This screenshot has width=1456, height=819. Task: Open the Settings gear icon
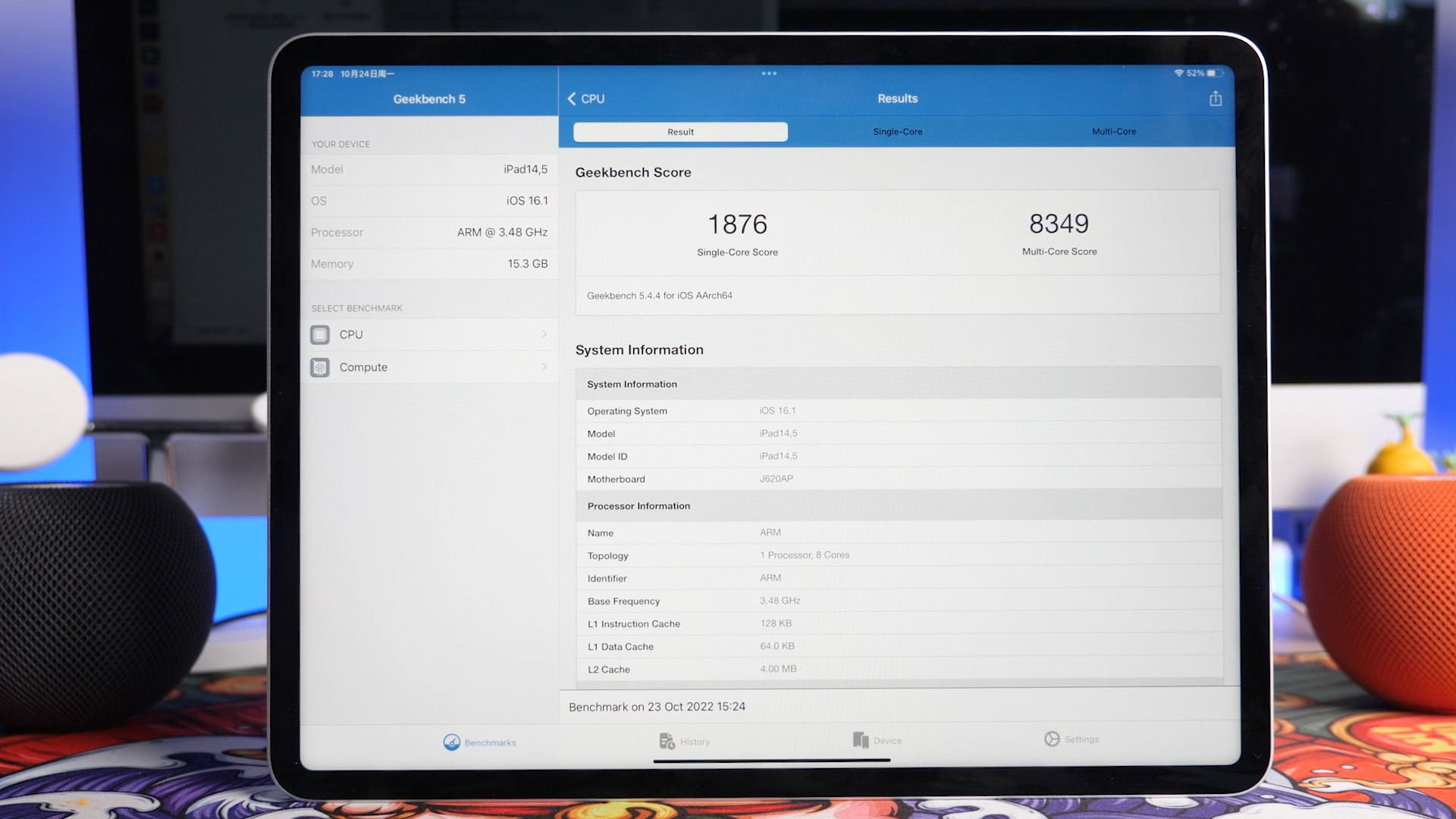click(x=1052, y=739)
